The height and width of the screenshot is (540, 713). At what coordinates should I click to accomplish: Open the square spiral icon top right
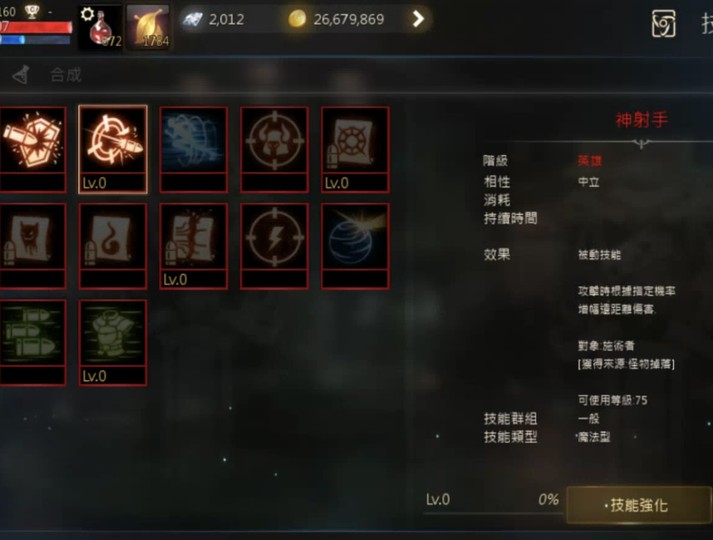pos(663,24)
